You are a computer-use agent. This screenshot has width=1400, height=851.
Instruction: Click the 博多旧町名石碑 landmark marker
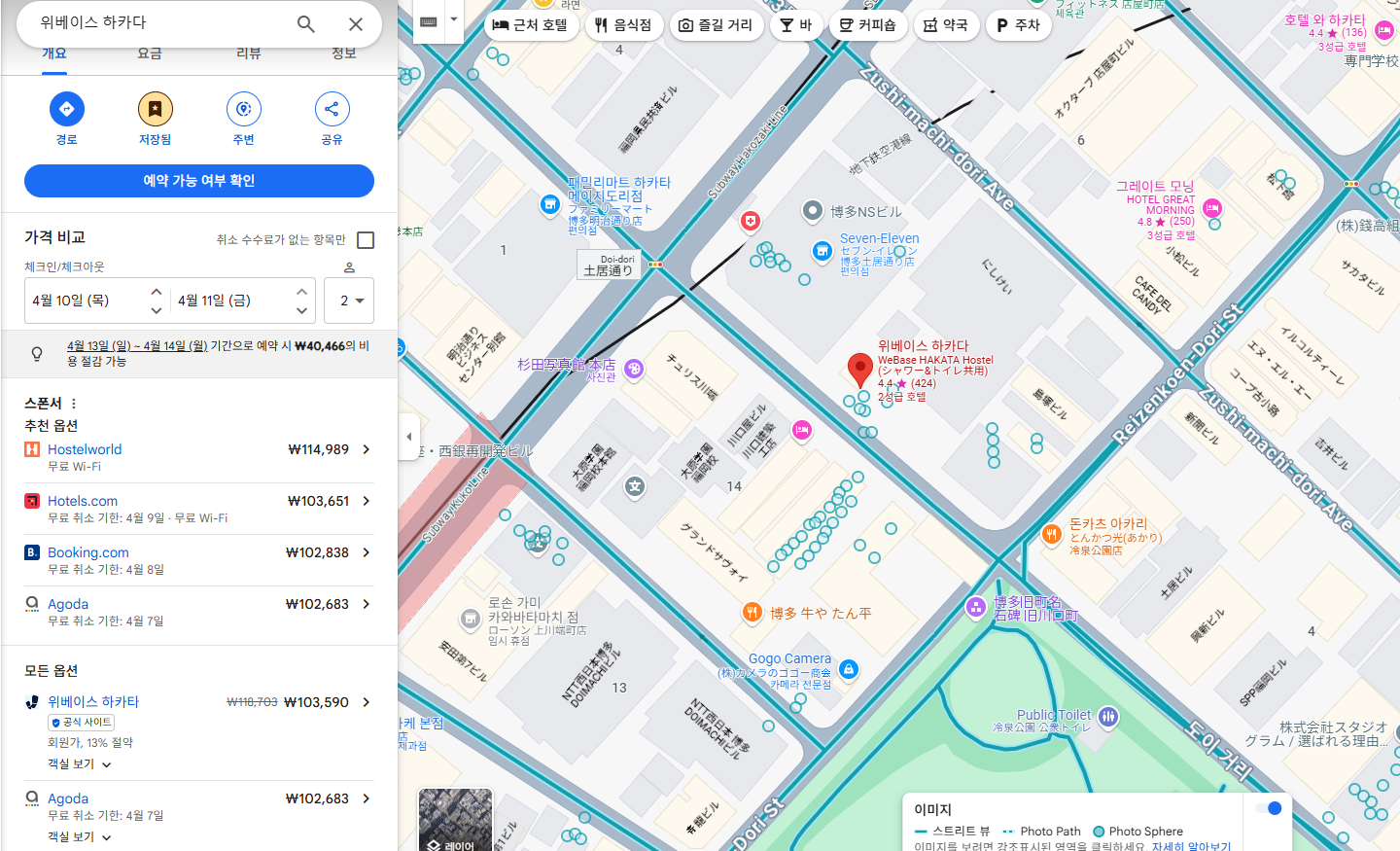point(975,607)
